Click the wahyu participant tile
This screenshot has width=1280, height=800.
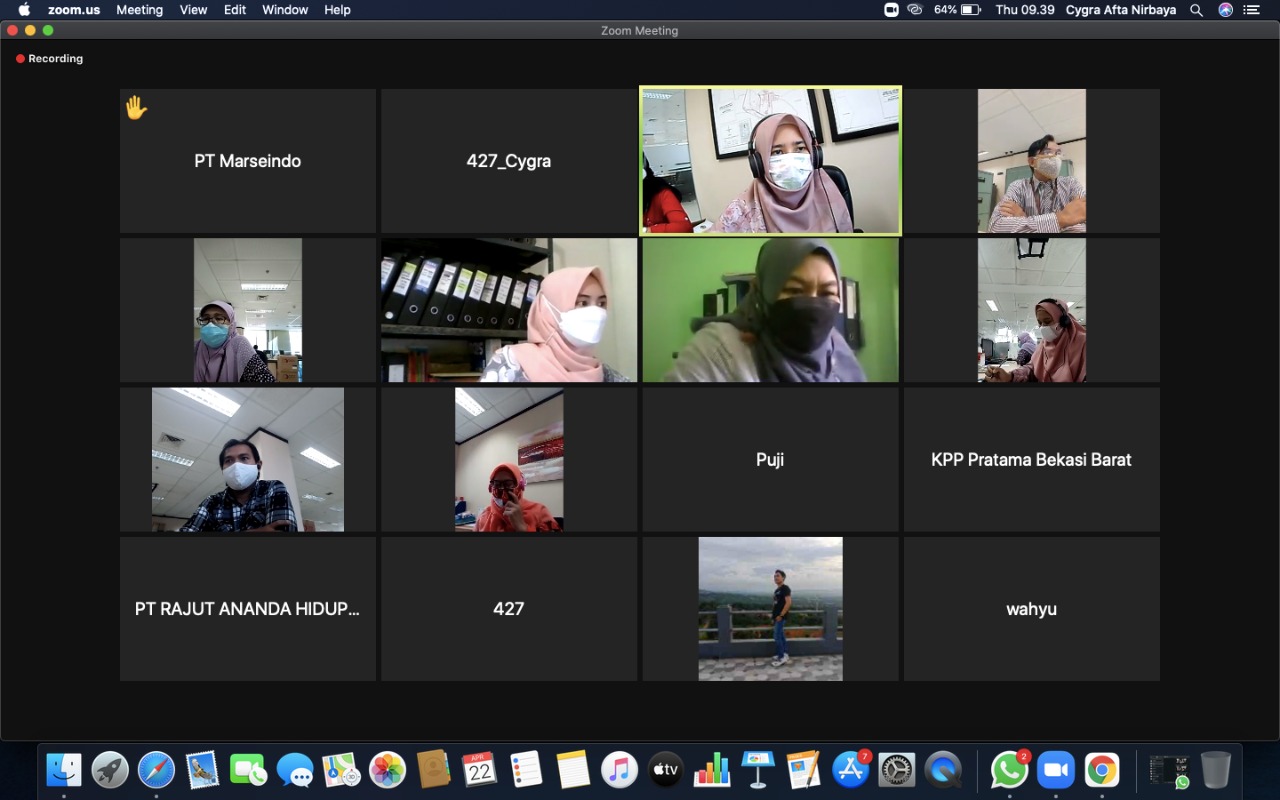click(x=1031, y=609)
